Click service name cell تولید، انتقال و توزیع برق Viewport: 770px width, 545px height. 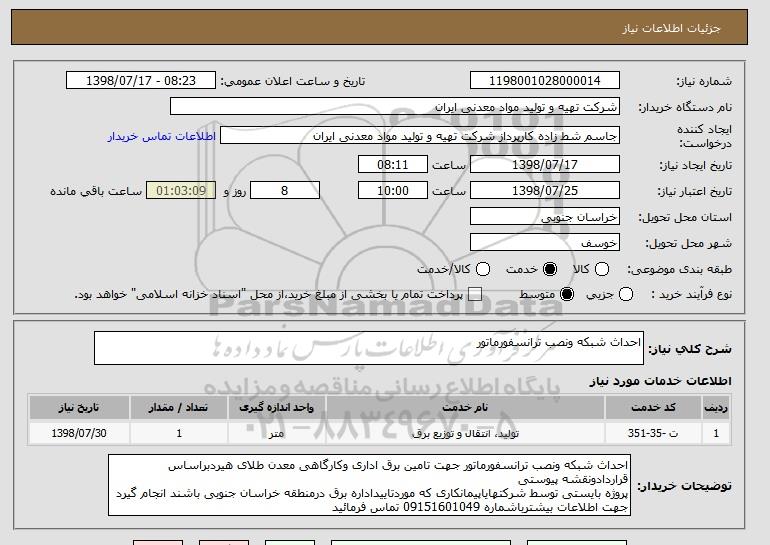(465, 433)
